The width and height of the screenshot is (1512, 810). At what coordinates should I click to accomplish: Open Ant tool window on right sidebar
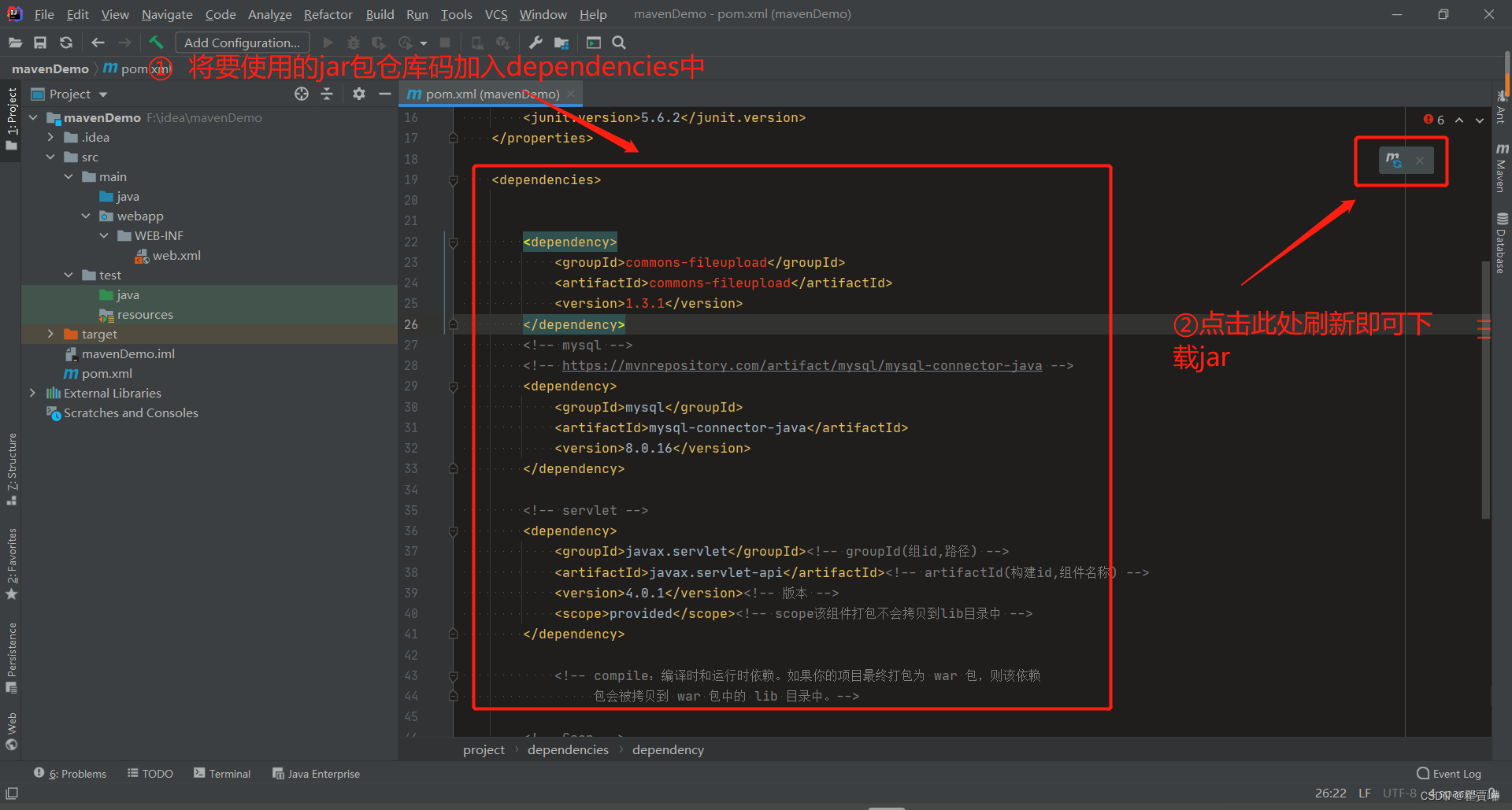1502,106
